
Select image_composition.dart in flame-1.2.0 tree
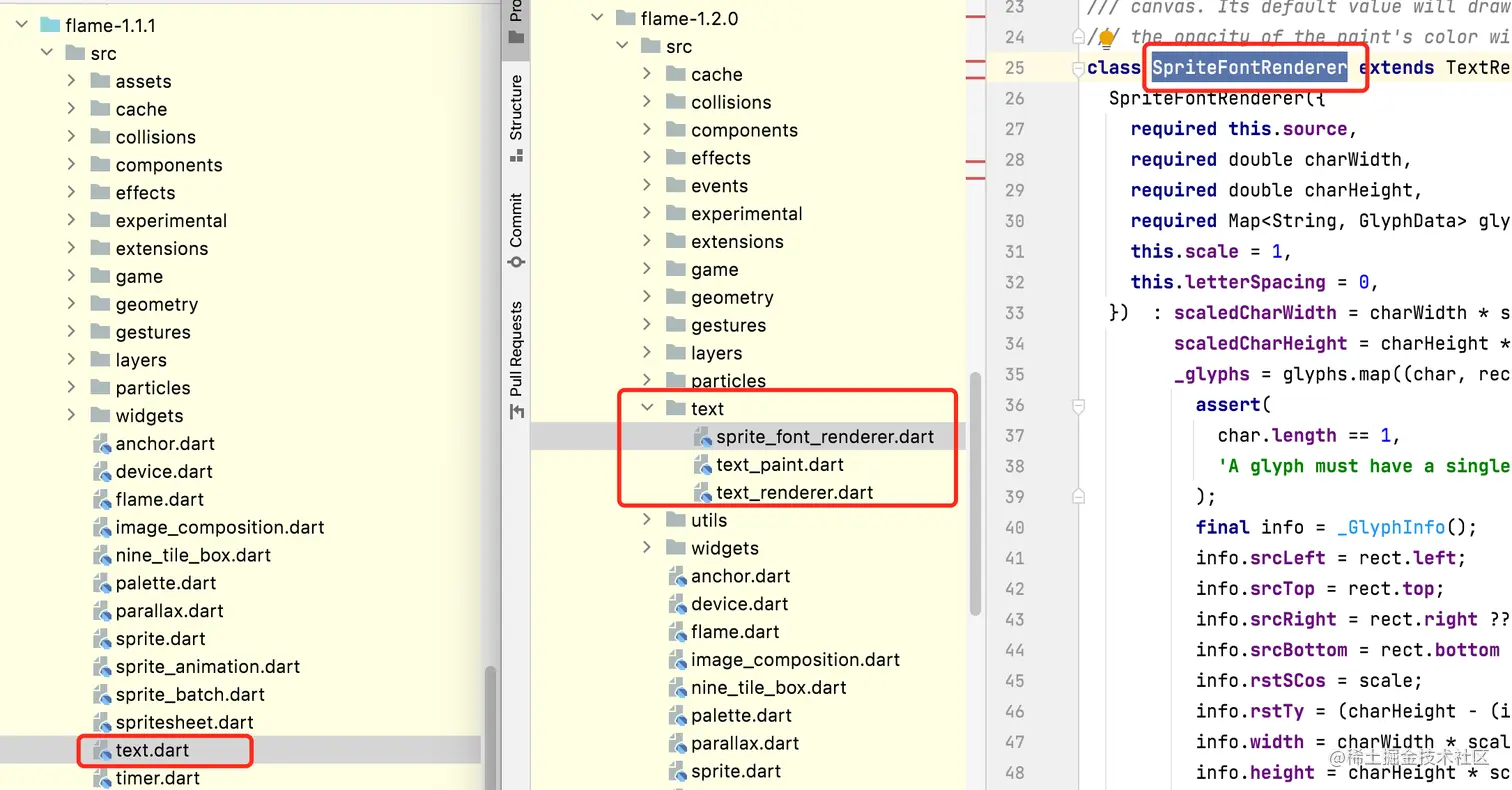pyautogui.click(x=795, y=660)
